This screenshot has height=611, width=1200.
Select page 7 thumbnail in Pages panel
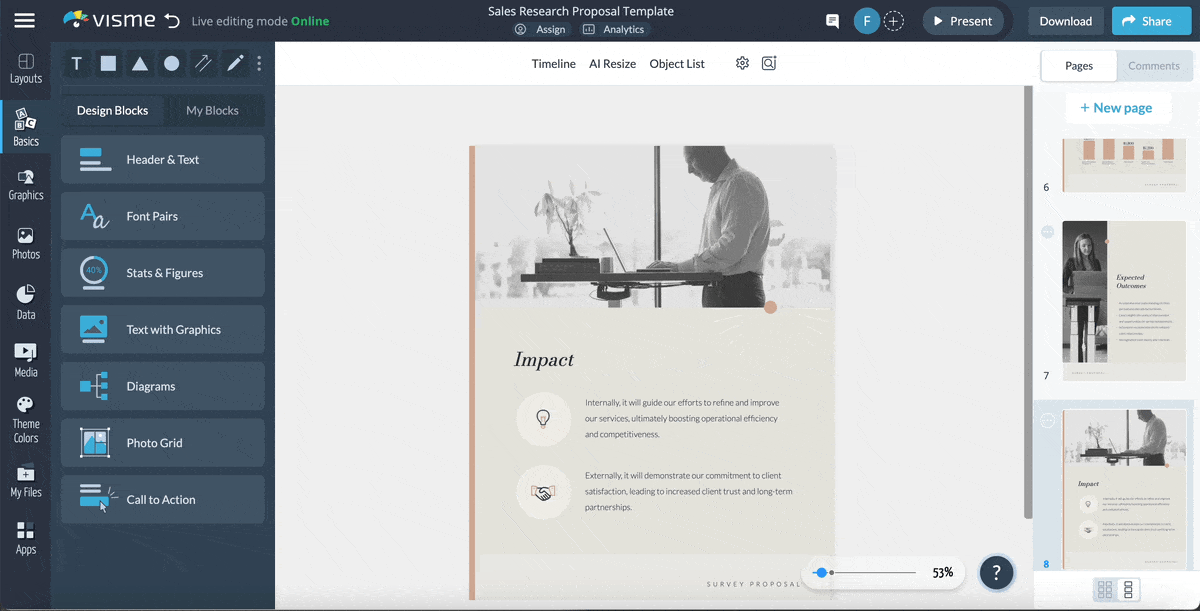(x=1123, y=299)
